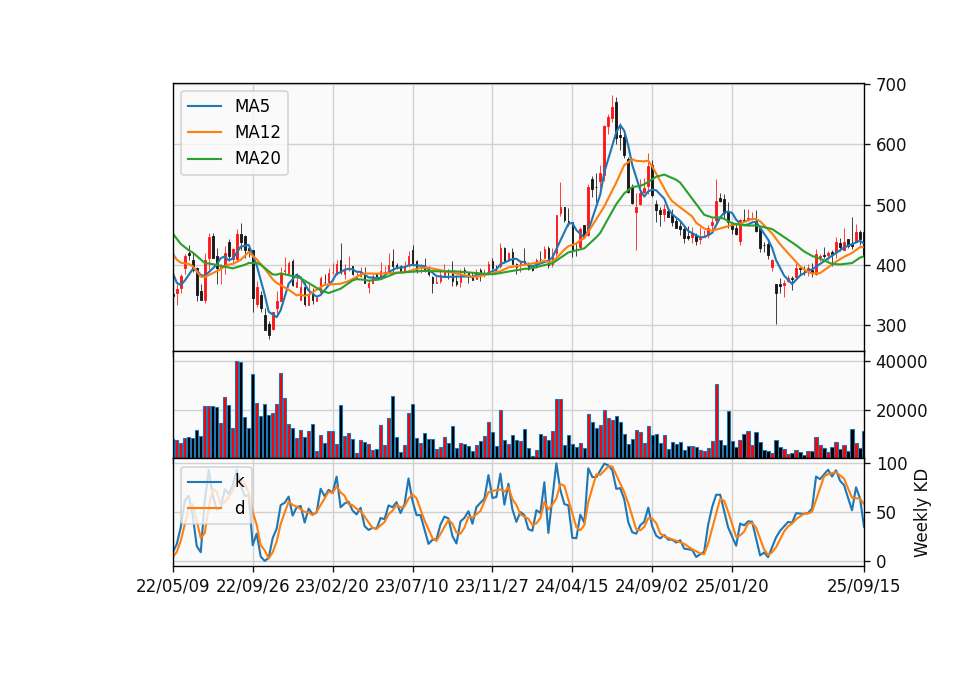The width and height of the screenshot is (960, 690).
Task: Click the 22/05/09 date axis label
Action: click(x=173, y=586)
